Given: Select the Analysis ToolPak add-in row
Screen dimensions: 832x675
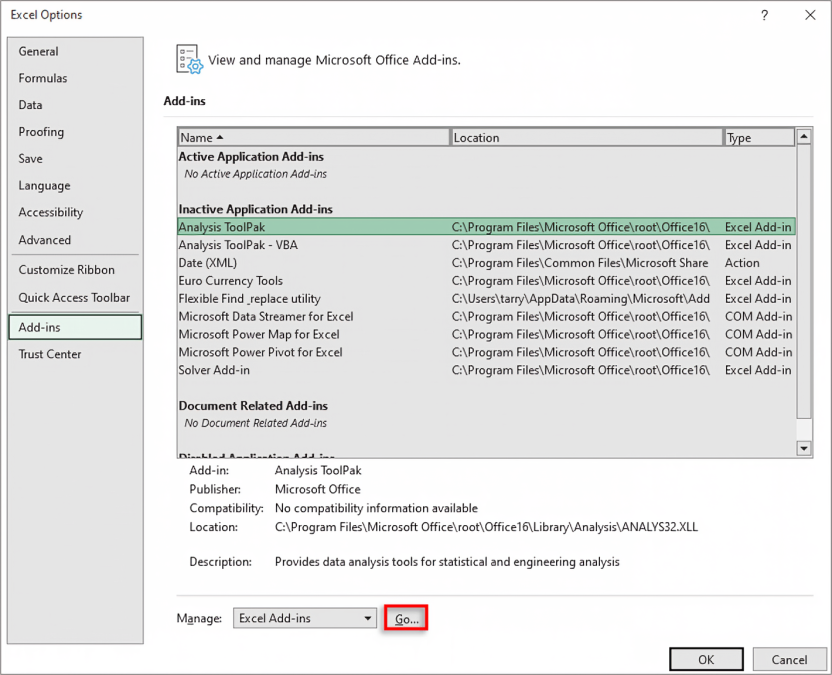Looking at the screenshot, I should click(x=486, y=227).
